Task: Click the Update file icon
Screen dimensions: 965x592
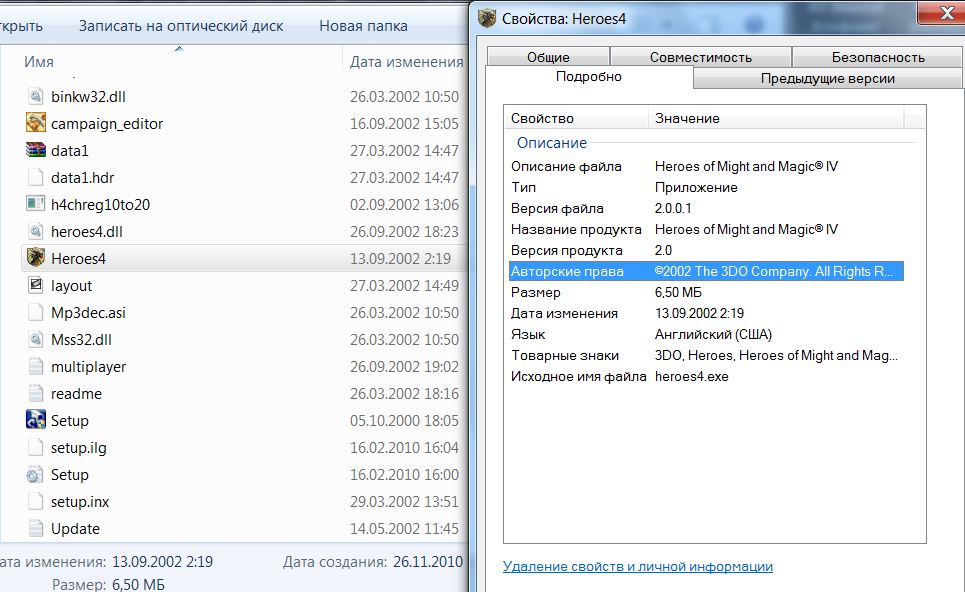Action: tap(36, 528)
